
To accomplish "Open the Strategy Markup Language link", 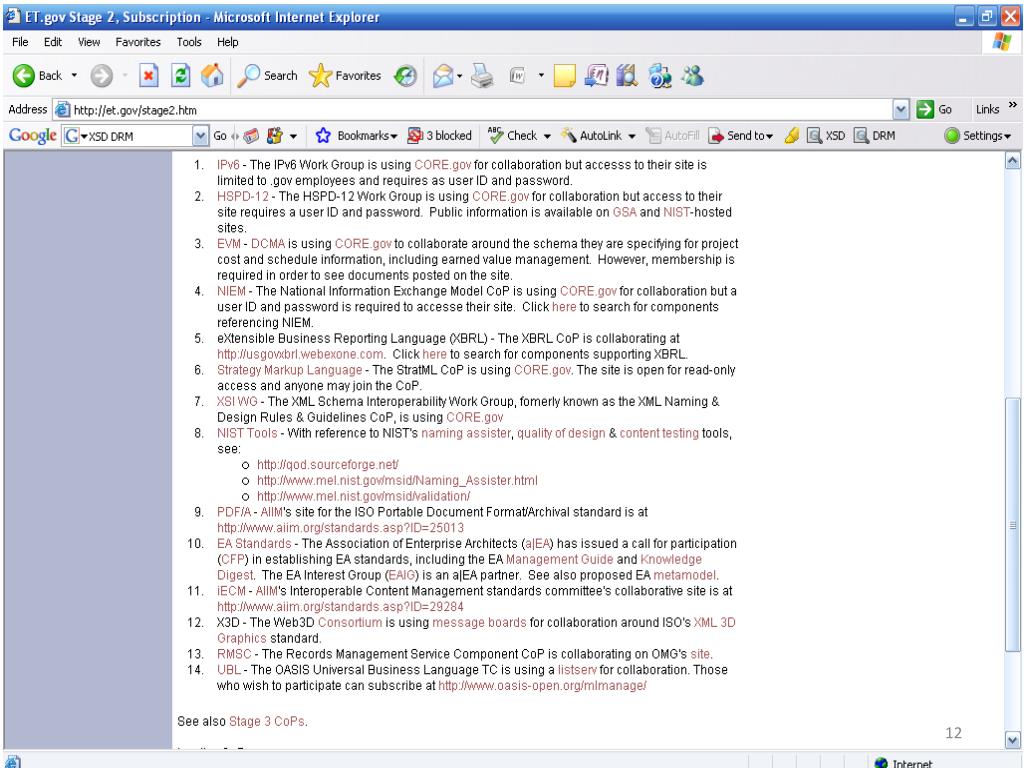I will 289,370.
